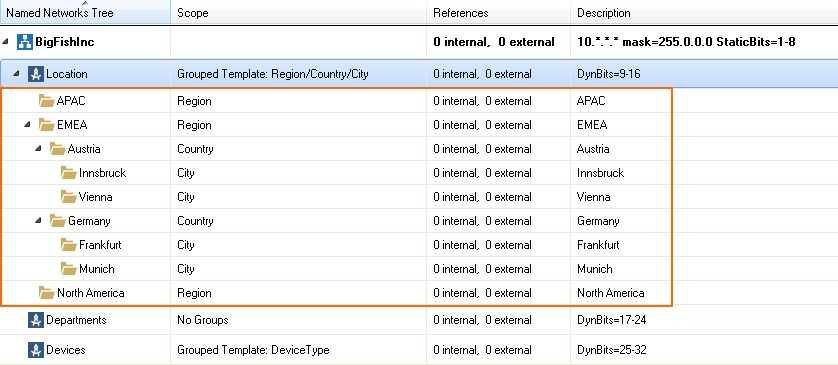Image resolution: width=838 pixels, height=365 pixels.
Task: Select the Austria tree label
Action: [84, 149]
